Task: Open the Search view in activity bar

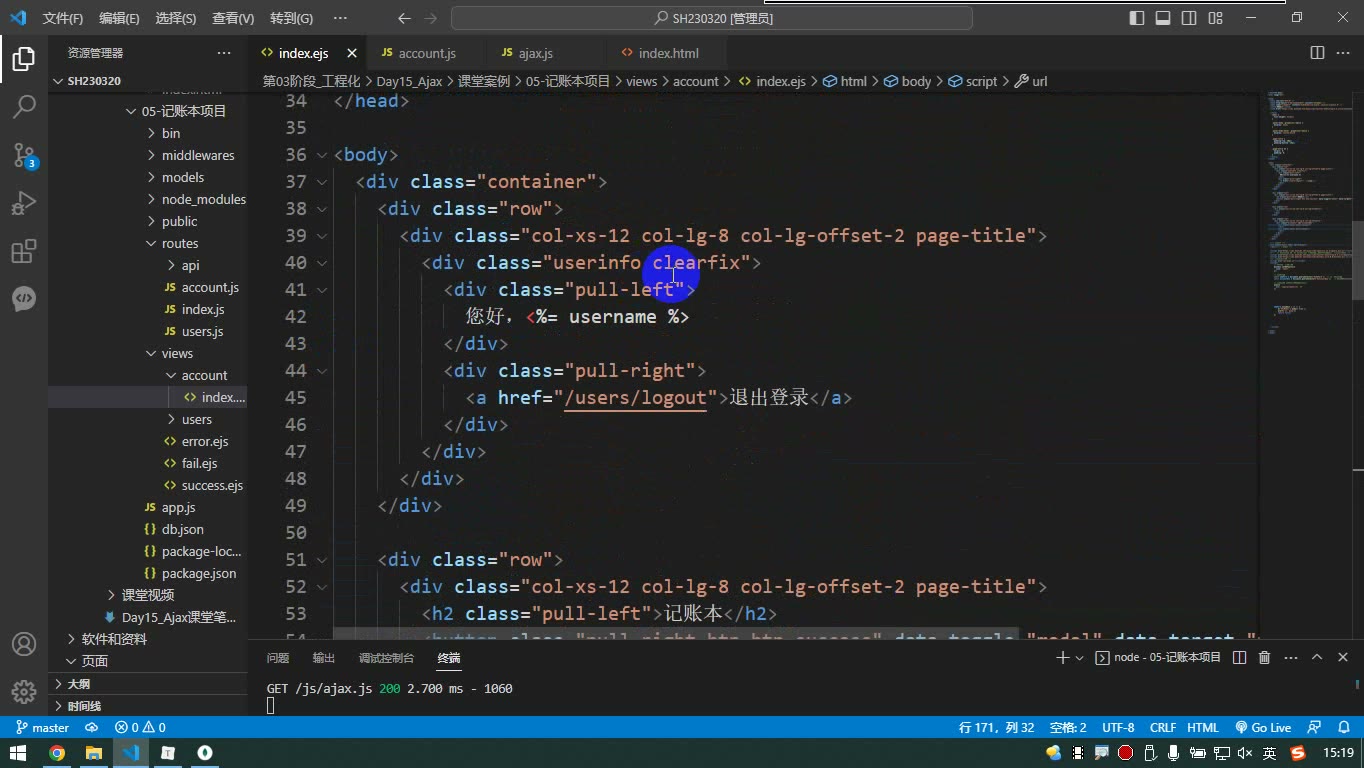Action: [x=24, y=106]
